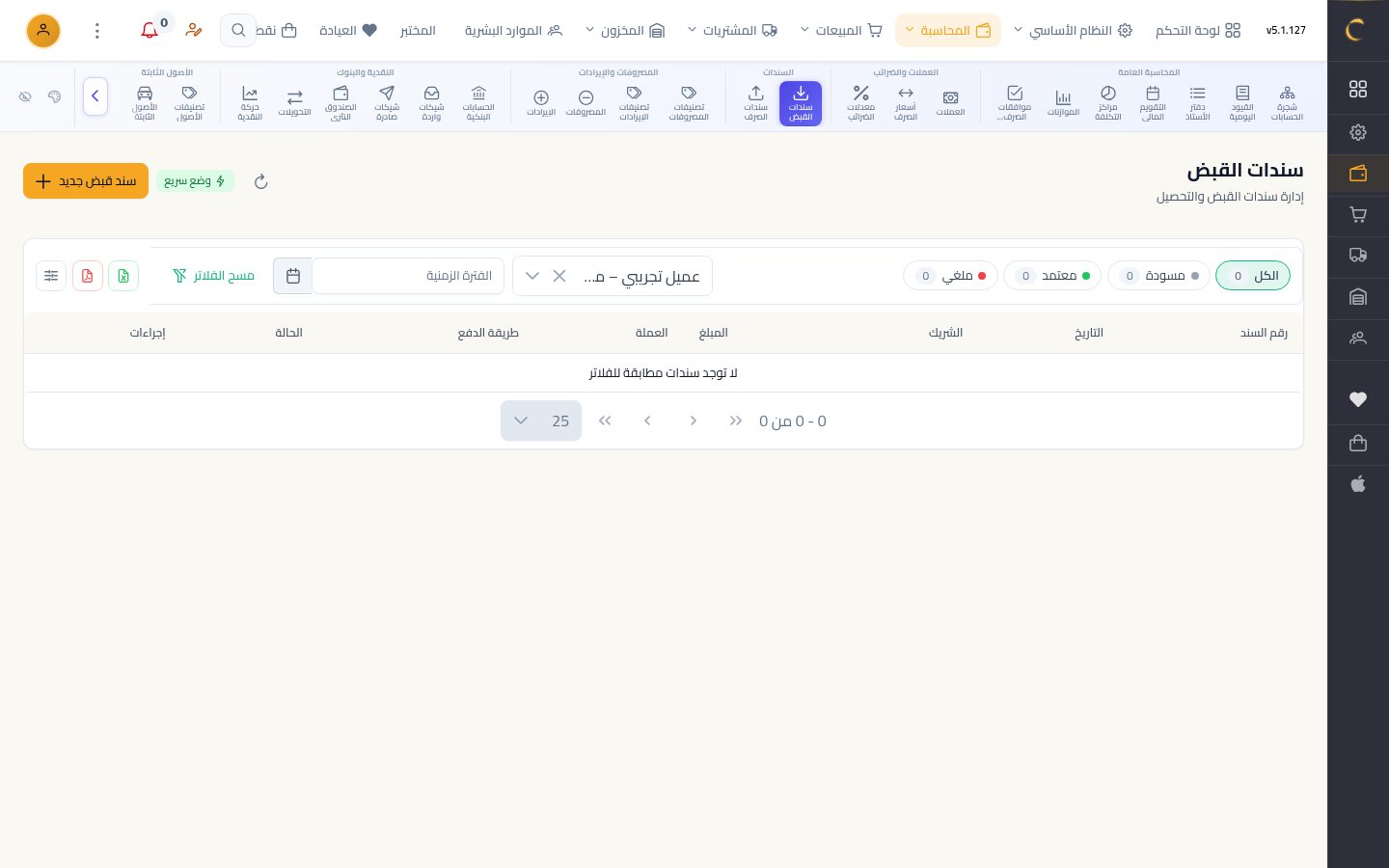Expand the المحاسبة accounting menu

tap(948, 31)
